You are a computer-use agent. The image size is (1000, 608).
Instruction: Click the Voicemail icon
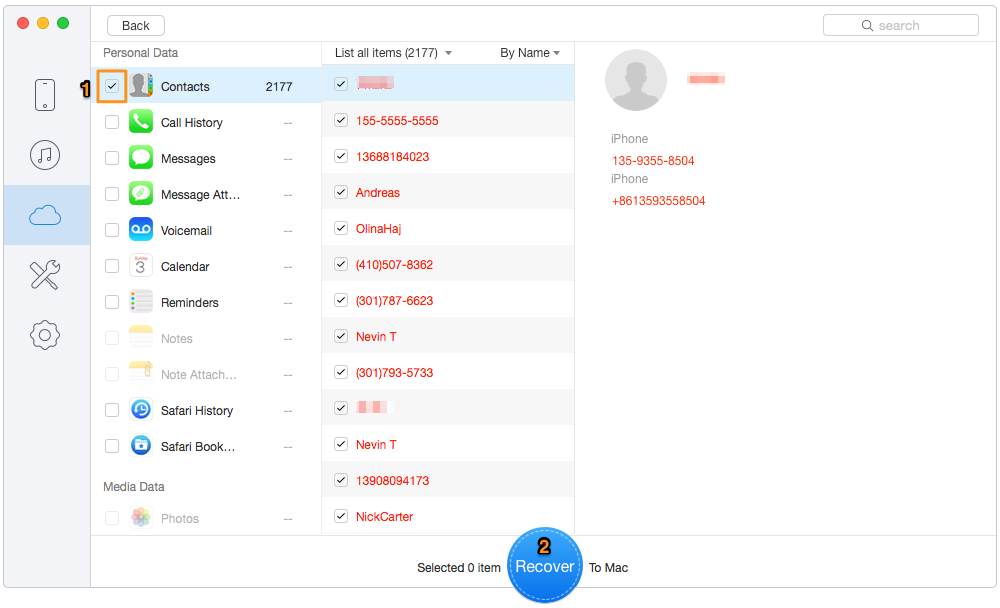pyautogui.click(x=141, y=230)
